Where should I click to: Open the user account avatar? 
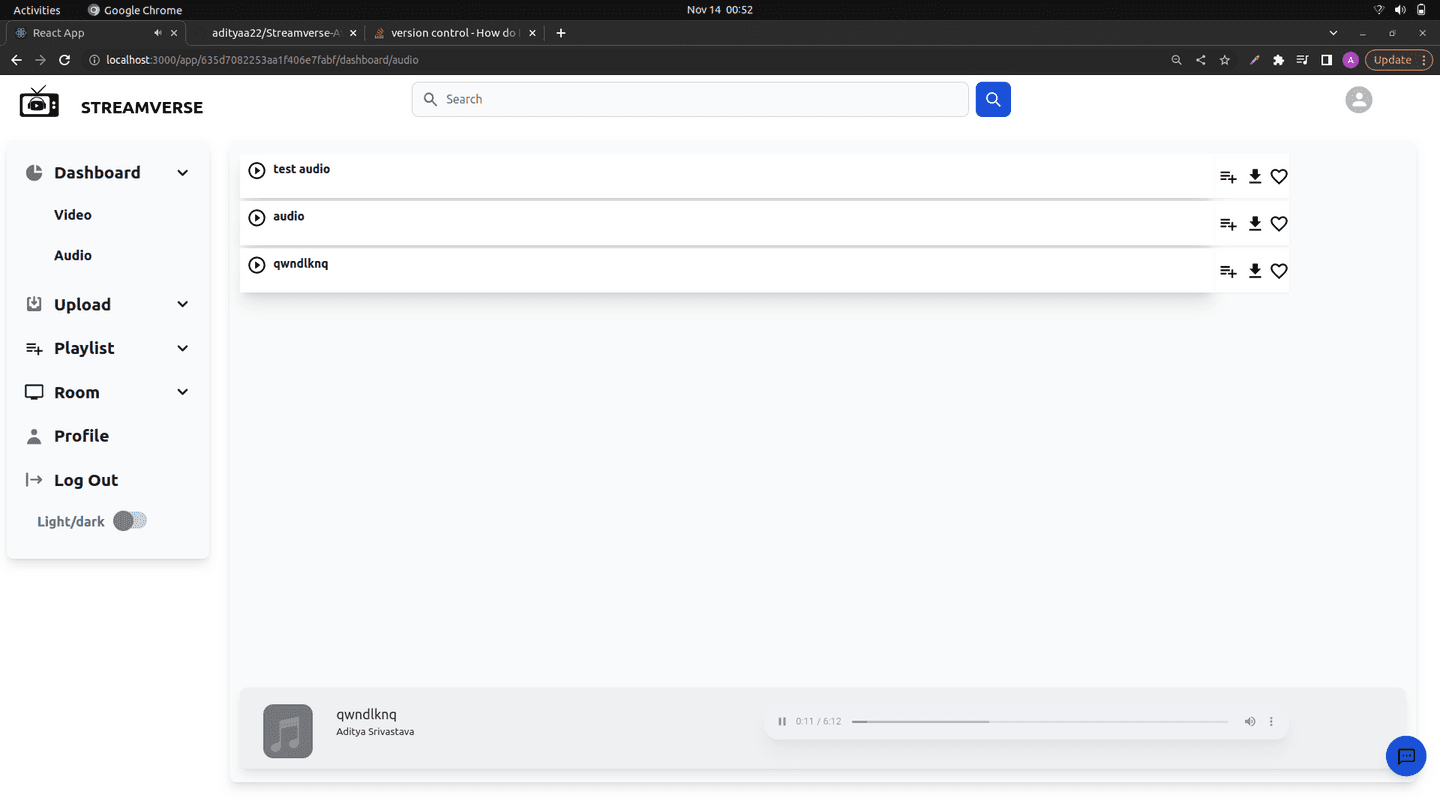tap(1358, 99)
